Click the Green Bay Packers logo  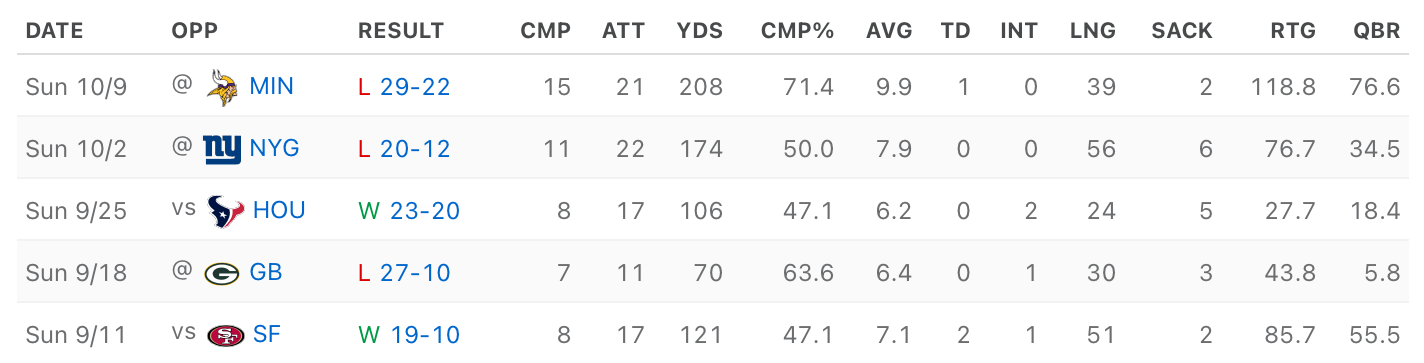pyautogui.click(x=221, y=273)
